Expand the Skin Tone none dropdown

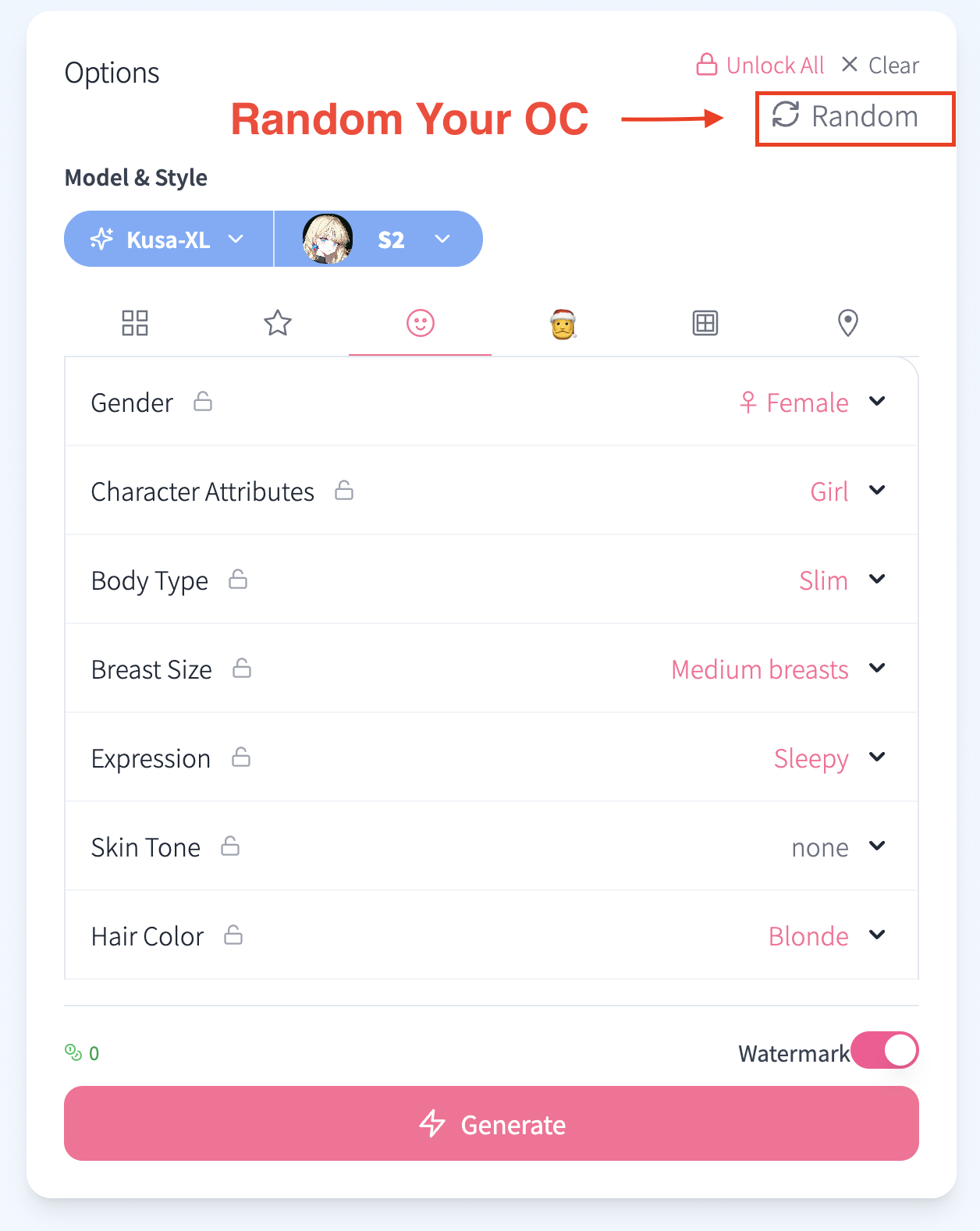coord(839,847)
